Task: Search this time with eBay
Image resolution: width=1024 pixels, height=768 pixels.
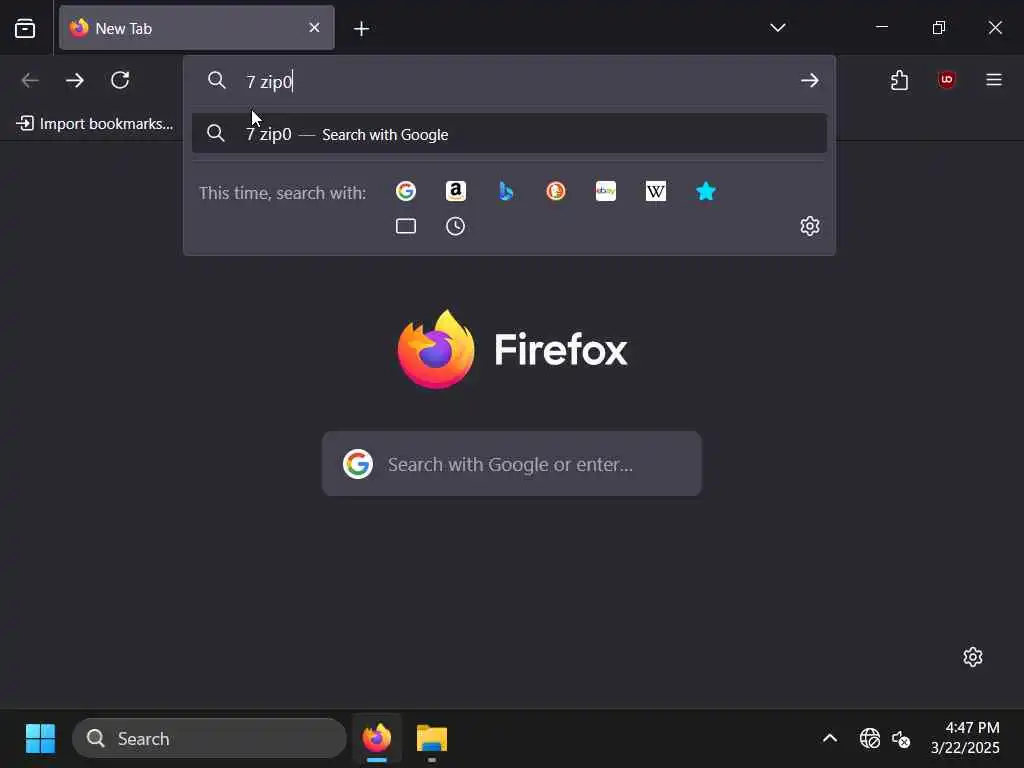Action: point(606,191)
